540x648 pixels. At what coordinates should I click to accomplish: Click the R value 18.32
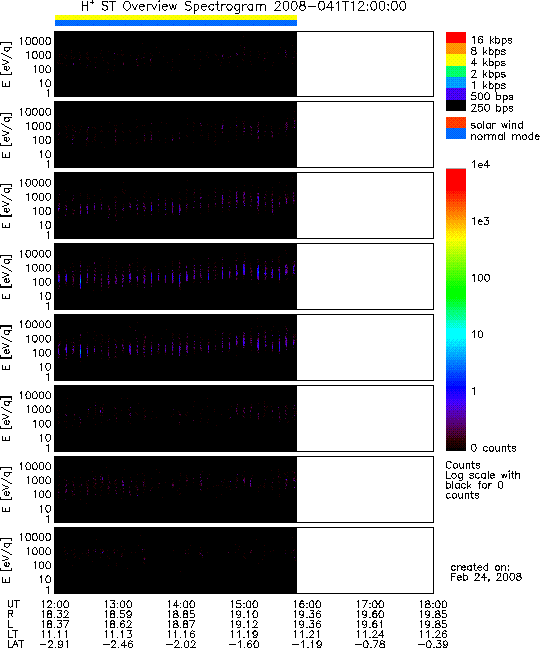(x=55, y=615)
